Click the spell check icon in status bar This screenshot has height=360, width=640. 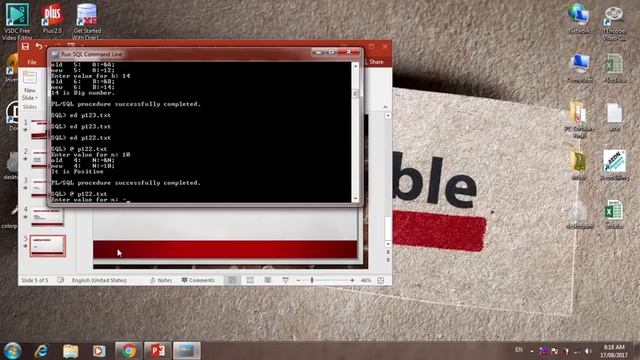point(61,280)
